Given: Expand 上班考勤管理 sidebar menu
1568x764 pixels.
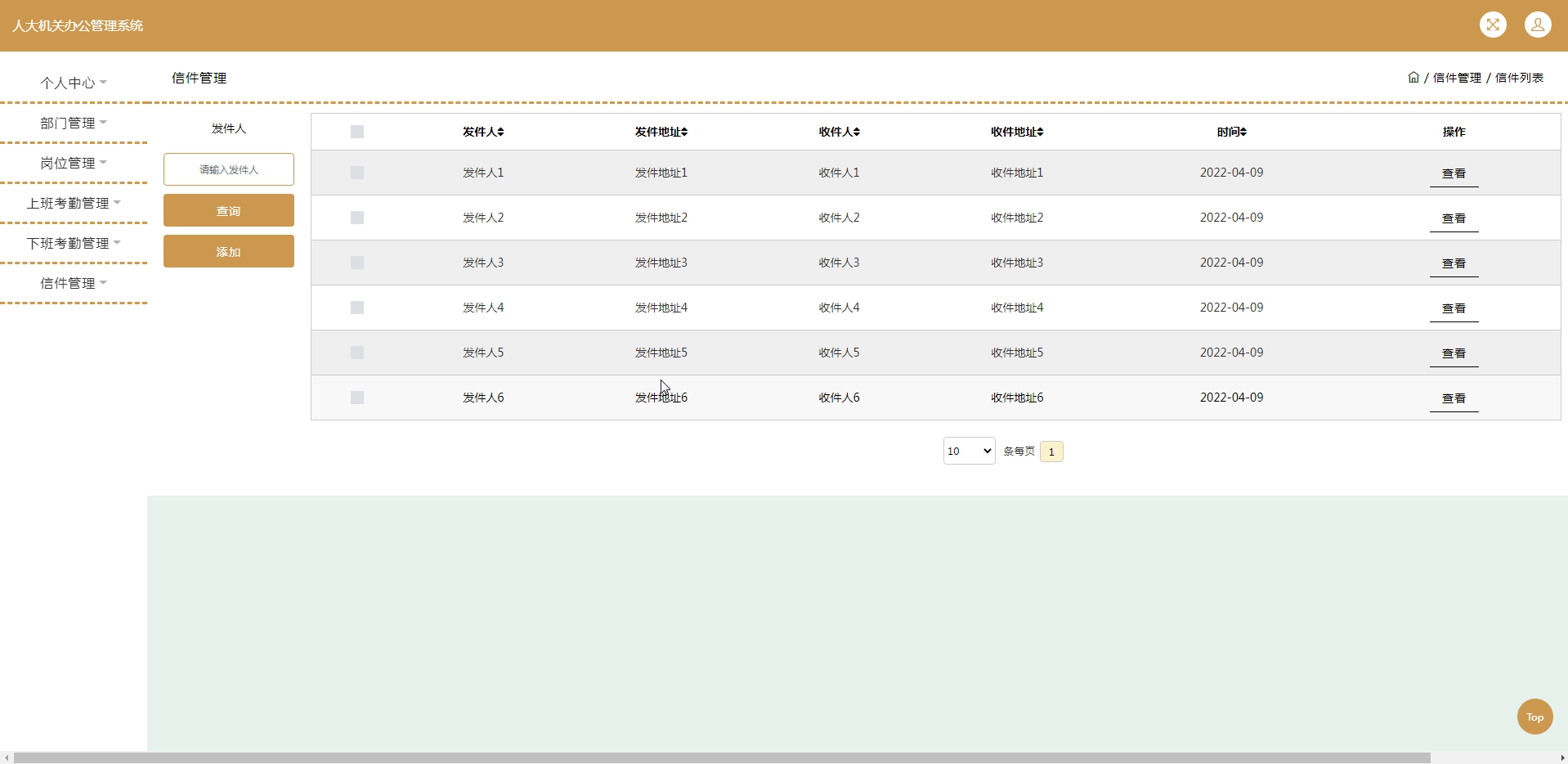Looking at the screenshot, I should tap(74, 203).
